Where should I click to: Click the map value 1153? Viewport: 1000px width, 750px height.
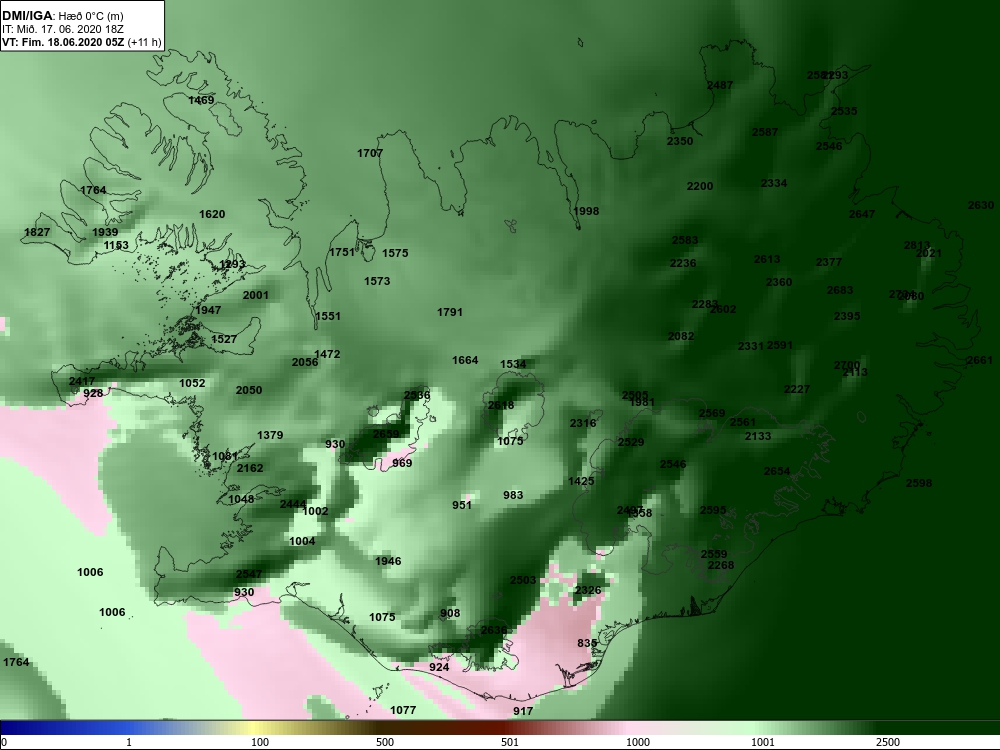[x=116, y=245]
